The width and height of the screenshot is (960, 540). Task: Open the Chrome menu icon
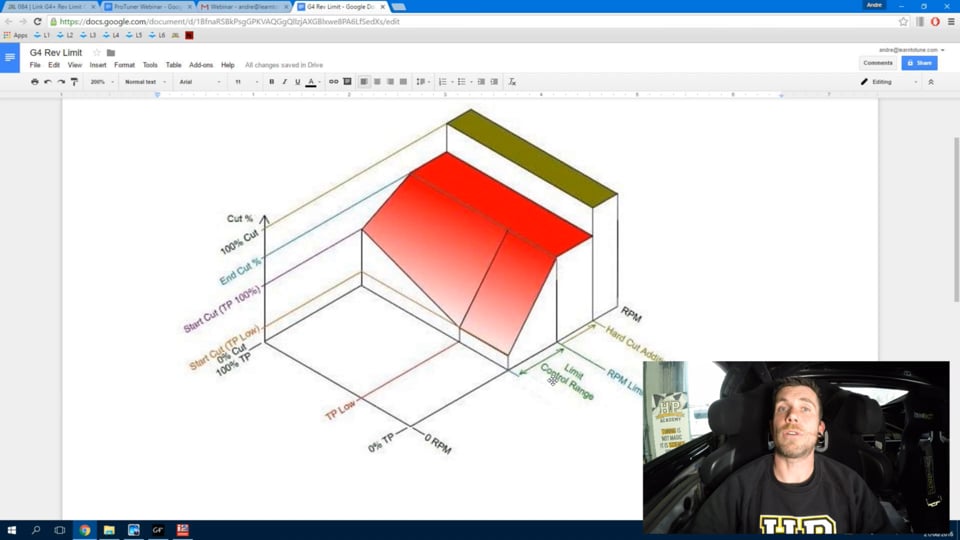coord(951,21)
